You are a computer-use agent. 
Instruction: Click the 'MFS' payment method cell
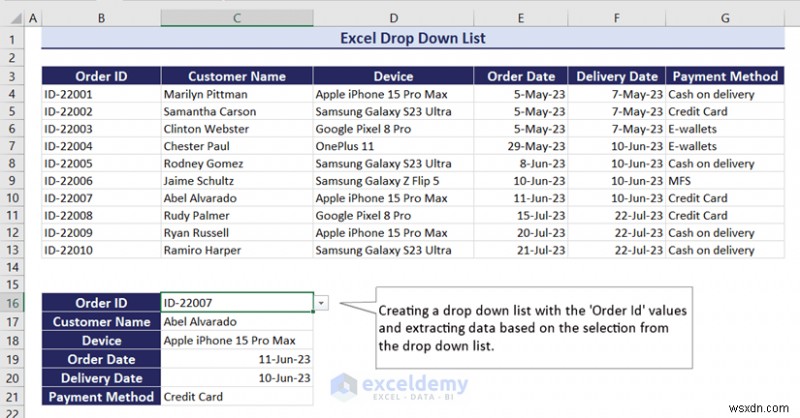click(x=725, y=181)
